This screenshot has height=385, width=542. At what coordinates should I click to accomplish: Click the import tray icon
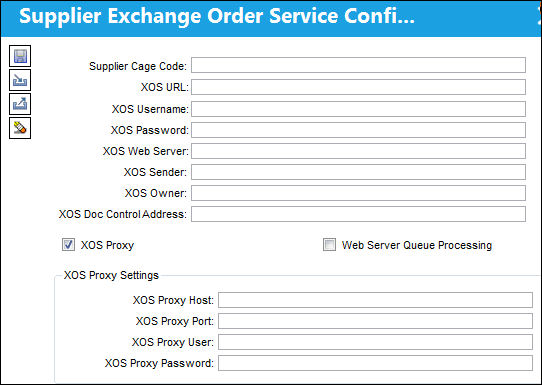(20, 80)
